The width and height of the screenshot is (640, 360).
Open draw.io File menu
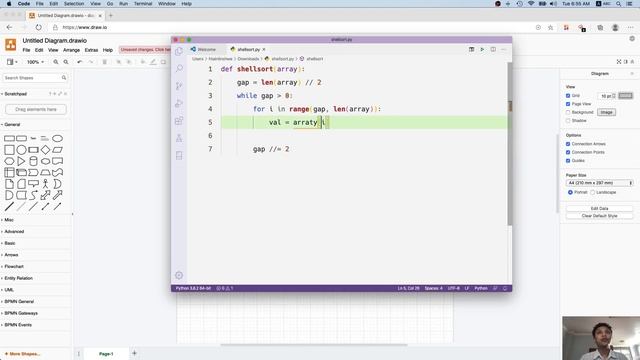[x=26, y=50]
